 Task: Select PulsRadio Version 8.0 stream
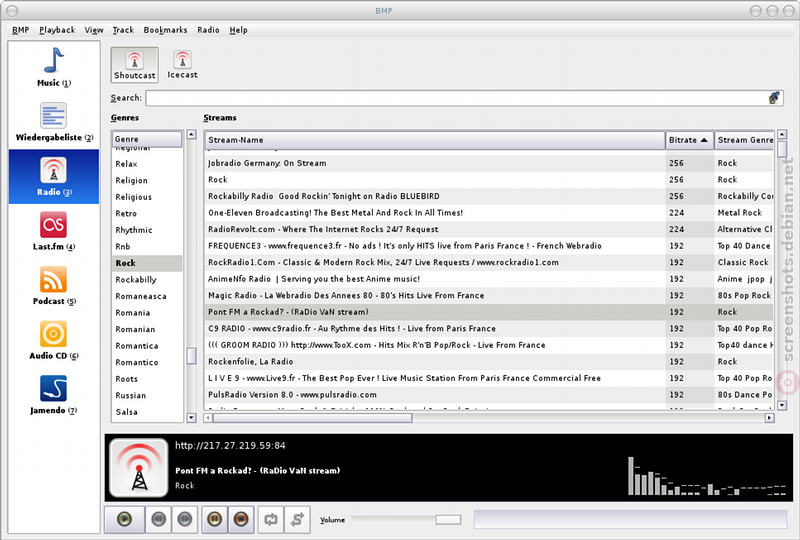pyautogui.click(x=489, y=395)
